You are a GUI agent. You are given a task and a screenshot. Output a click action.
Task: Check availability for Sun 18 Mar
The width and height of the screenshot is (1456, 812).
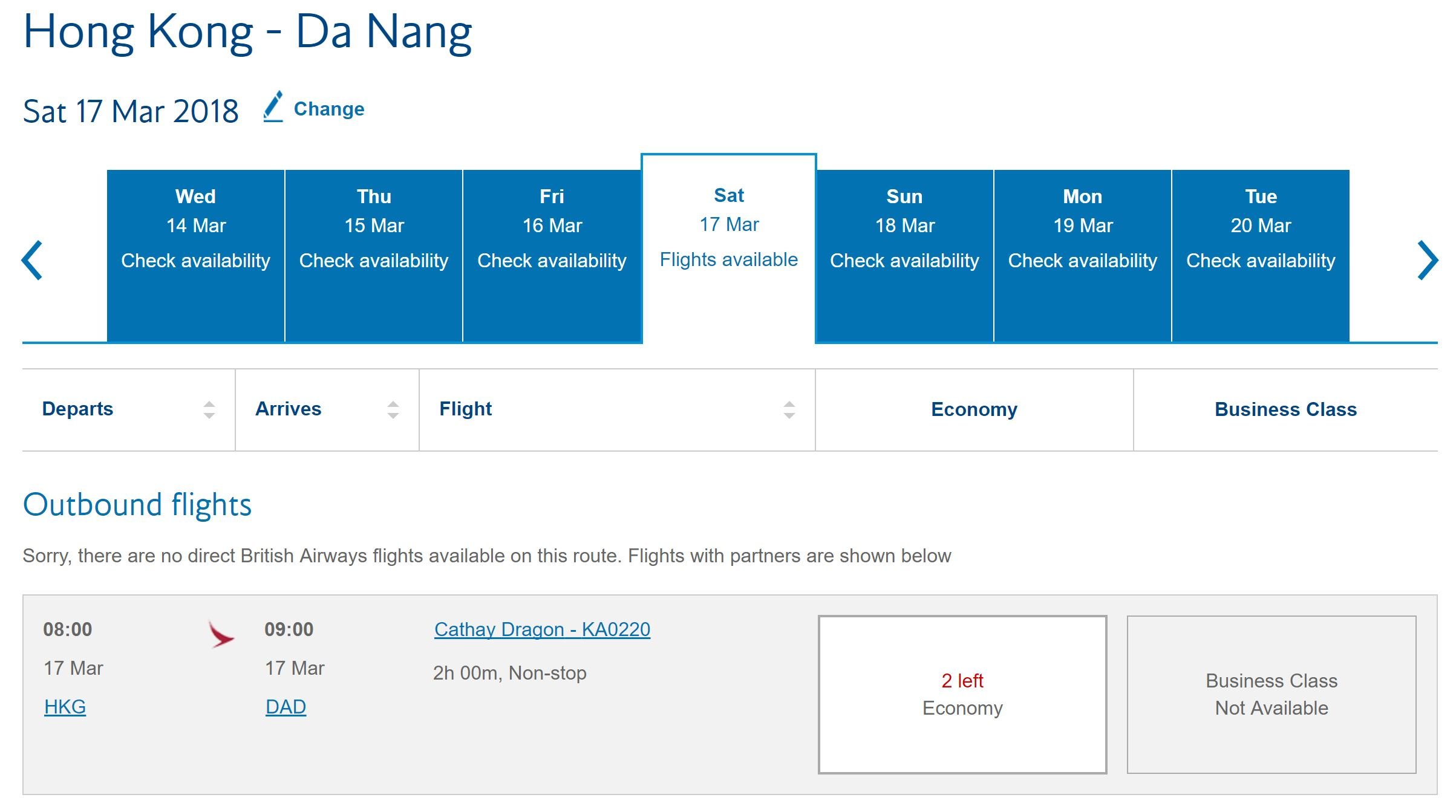(904, 256)
